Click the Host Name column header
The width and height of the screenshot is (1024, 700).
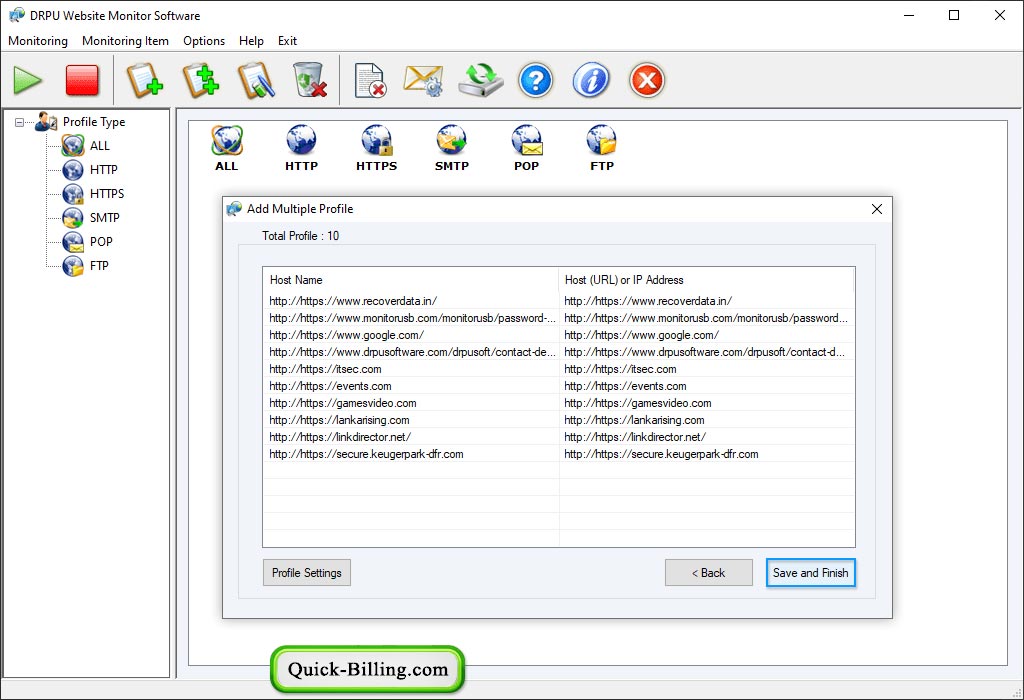[x=411, y=279]
